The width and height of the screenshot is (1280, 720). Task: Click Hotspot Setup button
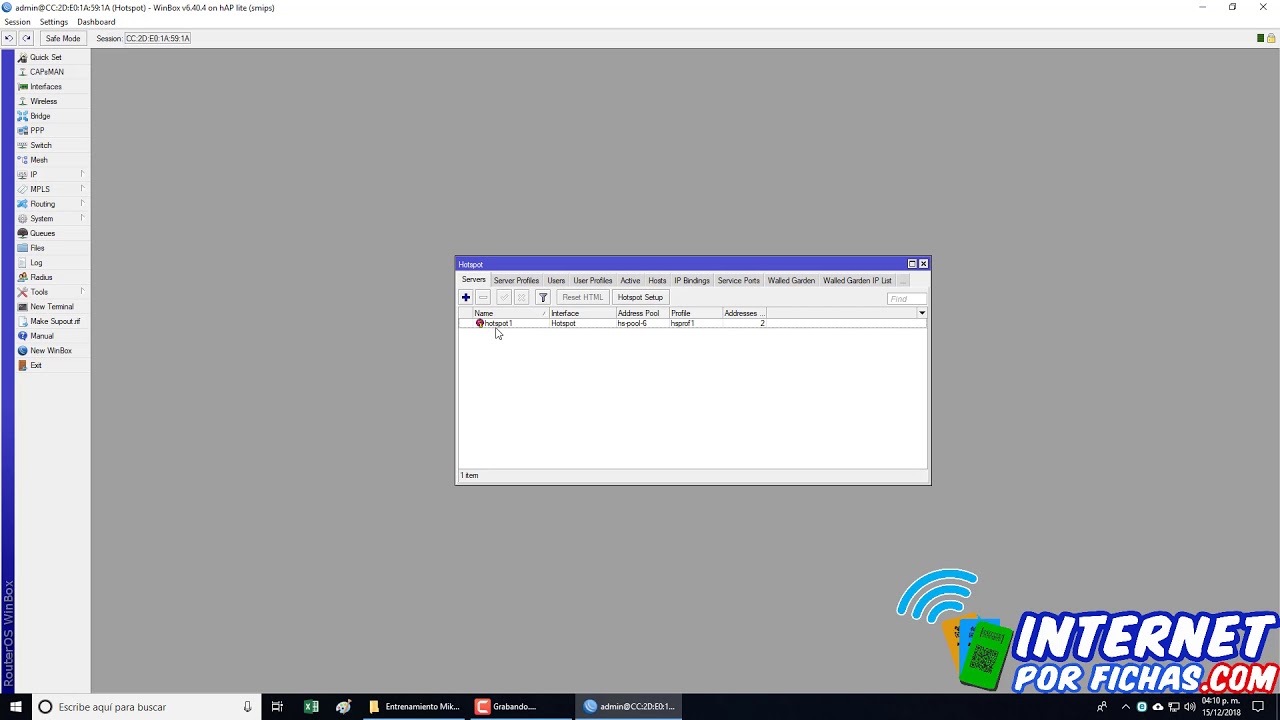[640, 297]
